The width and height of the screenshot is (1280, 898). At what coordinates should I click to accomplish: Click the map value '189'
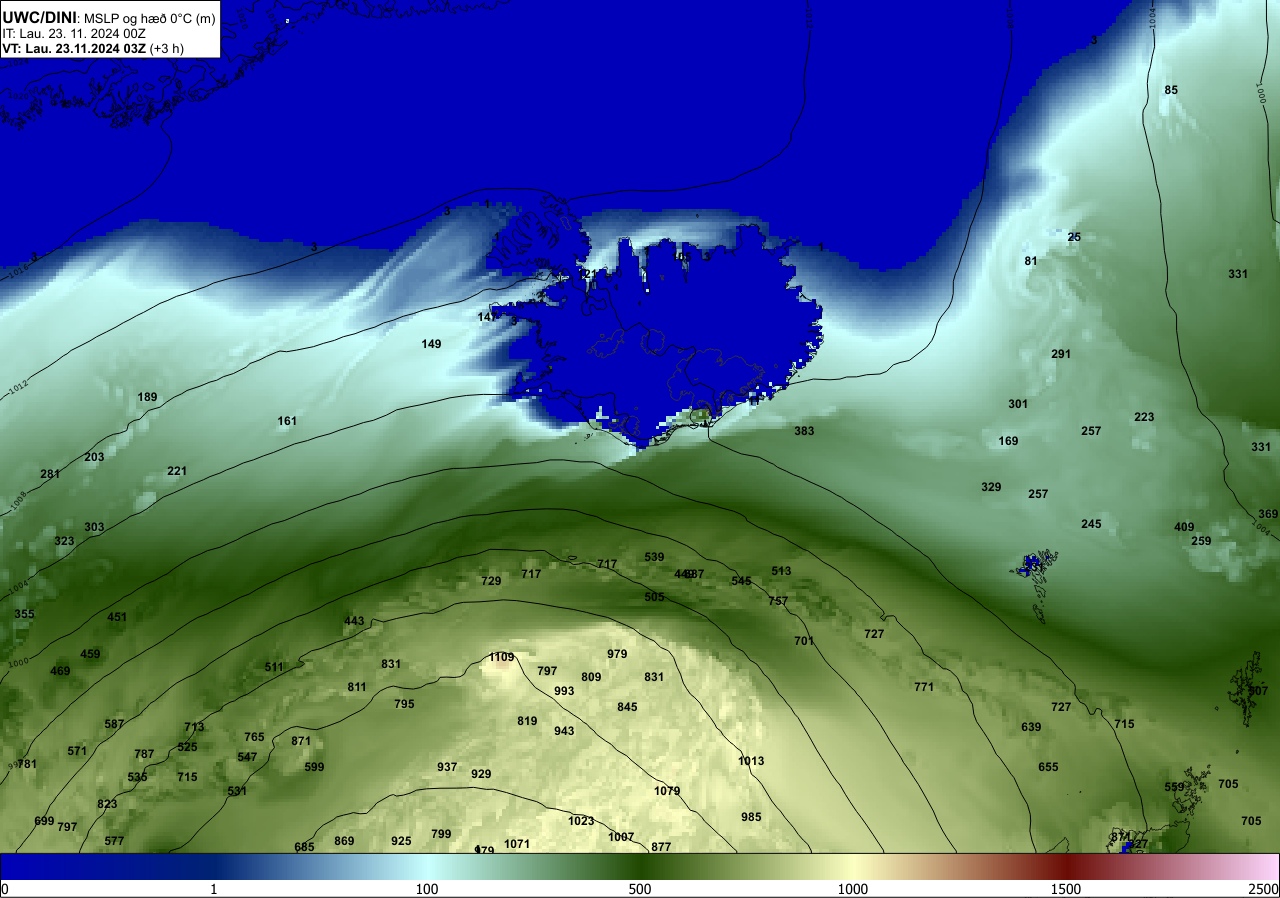click(x=147, y=397)
